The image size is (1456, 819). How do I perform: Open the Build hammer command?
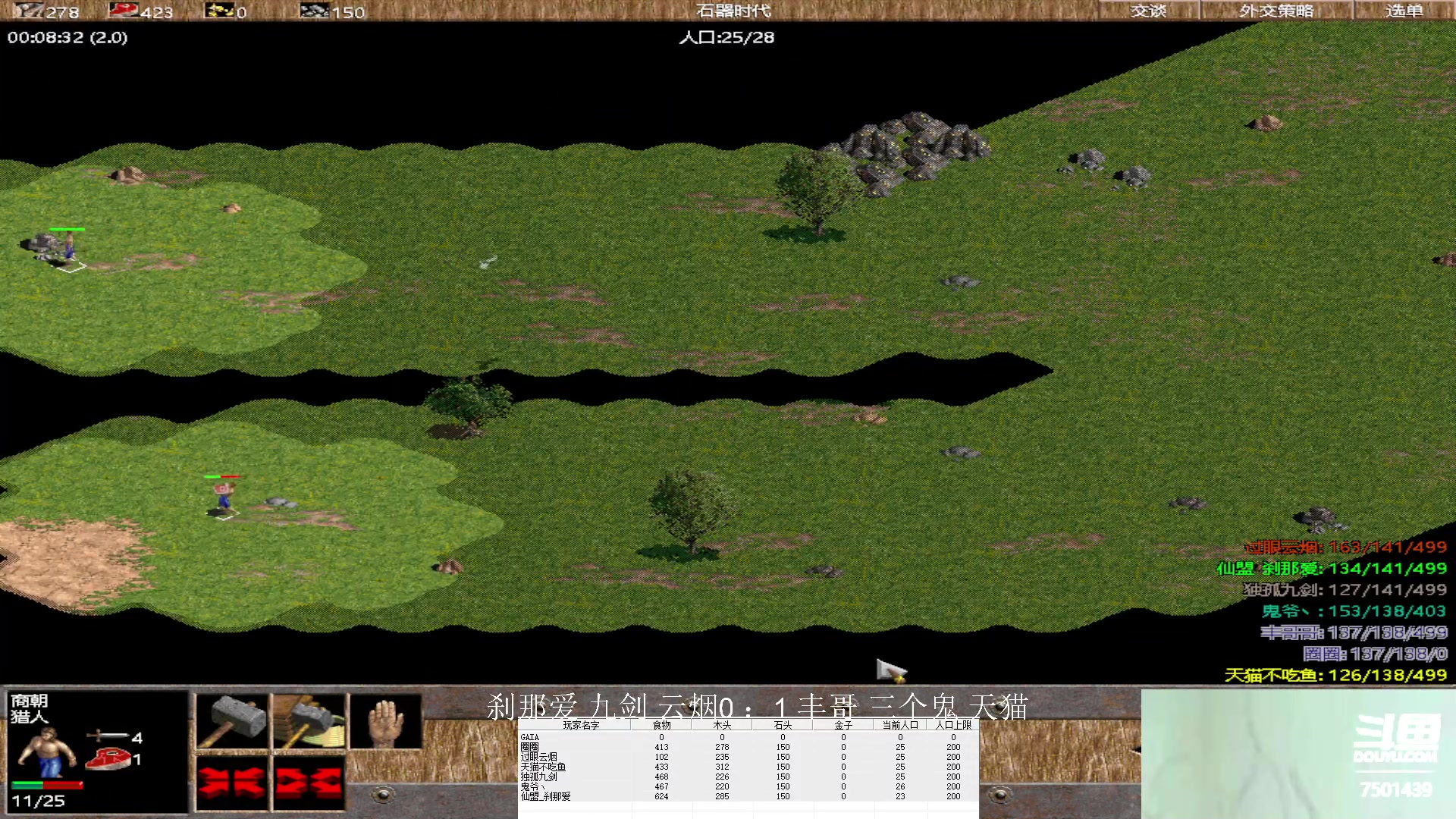[232, 721]
